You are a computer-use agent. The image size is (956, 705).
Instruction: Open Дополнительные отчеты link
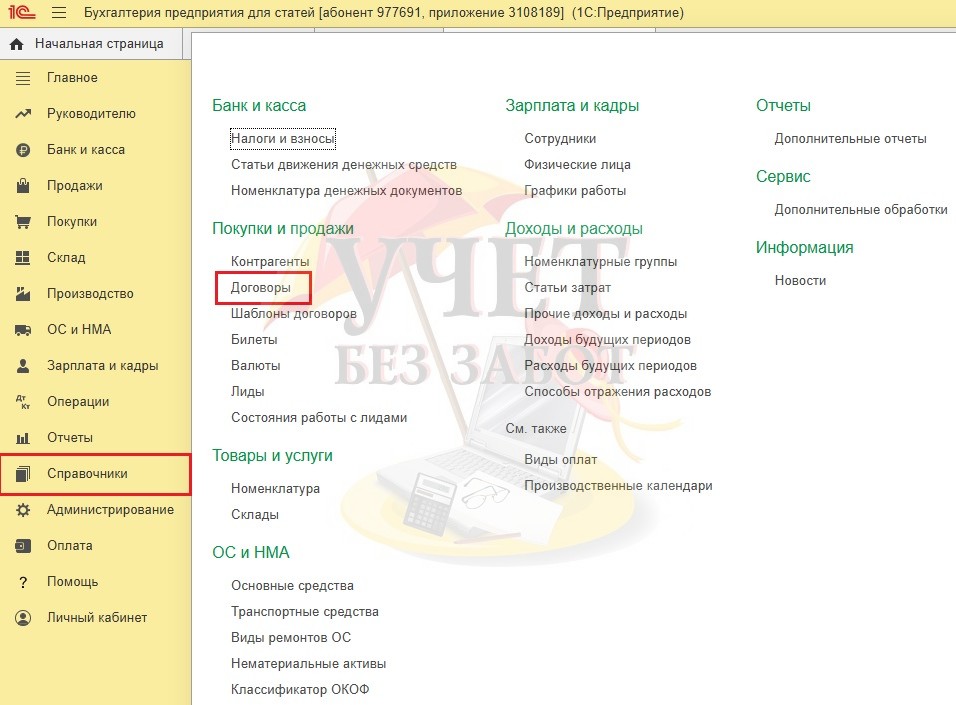(x=850, y=139)
